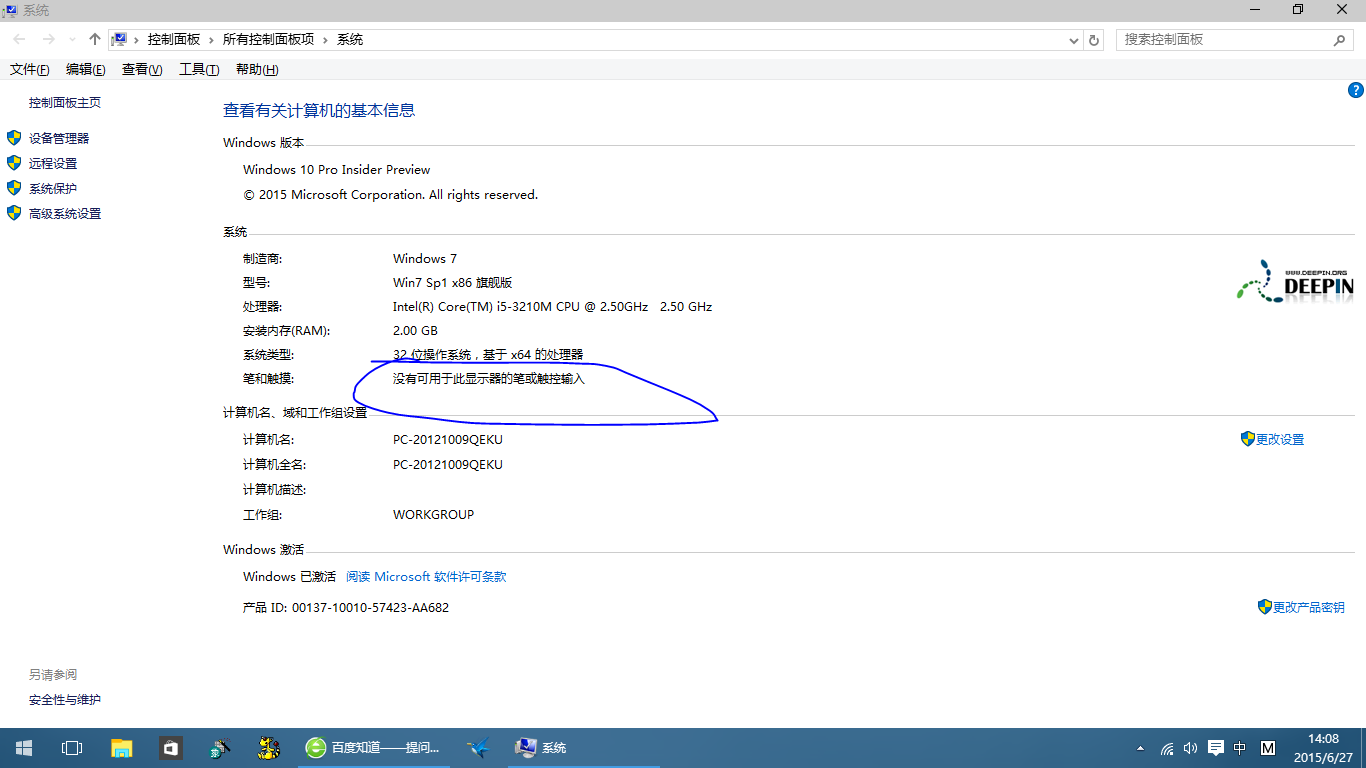The width and height of the screenshot is (1366, 768).
Task: Select the 2.00 GB RAM value
Action: coord(415,330)
